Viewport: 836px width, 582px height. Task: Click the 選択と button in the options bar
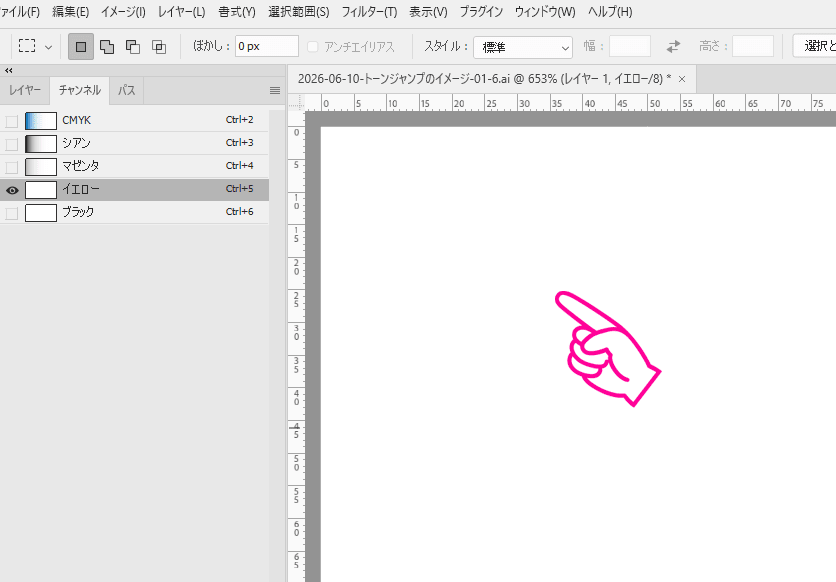coord(815,46)
